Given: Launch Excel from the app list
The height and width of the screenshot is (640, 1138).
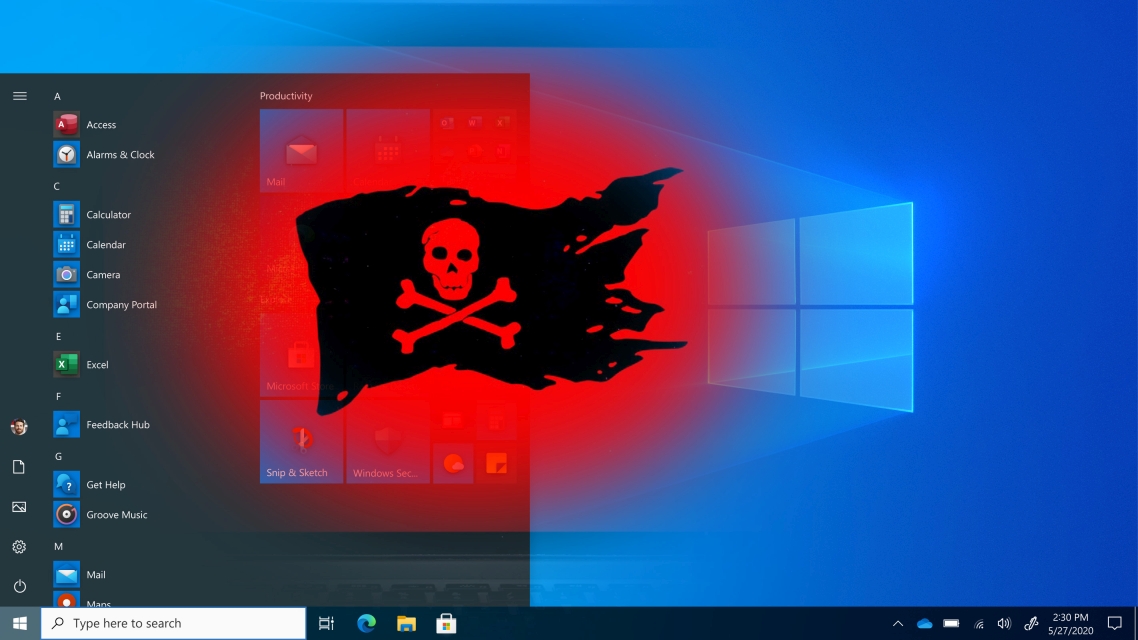Looking at the screenshot, I should point(96,365).
